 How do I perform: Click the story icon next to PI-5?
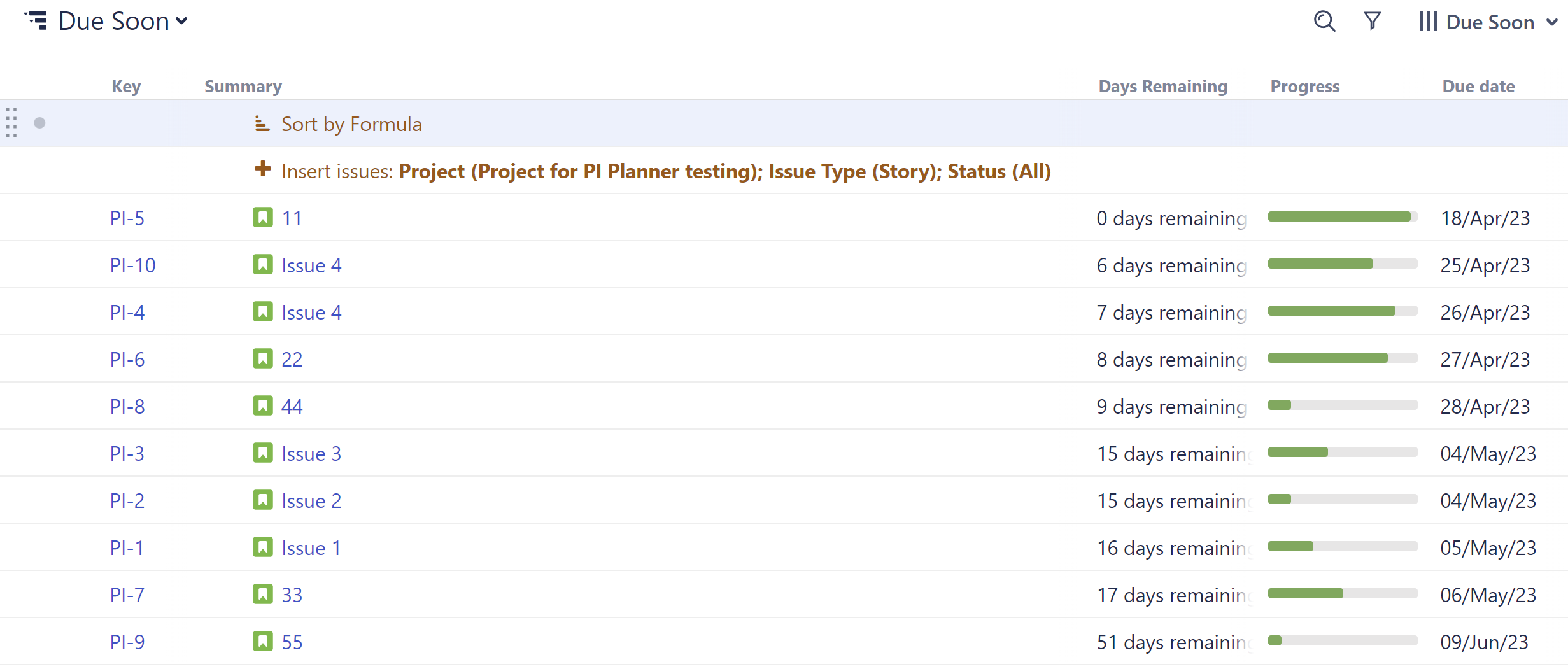coord(262,218)
